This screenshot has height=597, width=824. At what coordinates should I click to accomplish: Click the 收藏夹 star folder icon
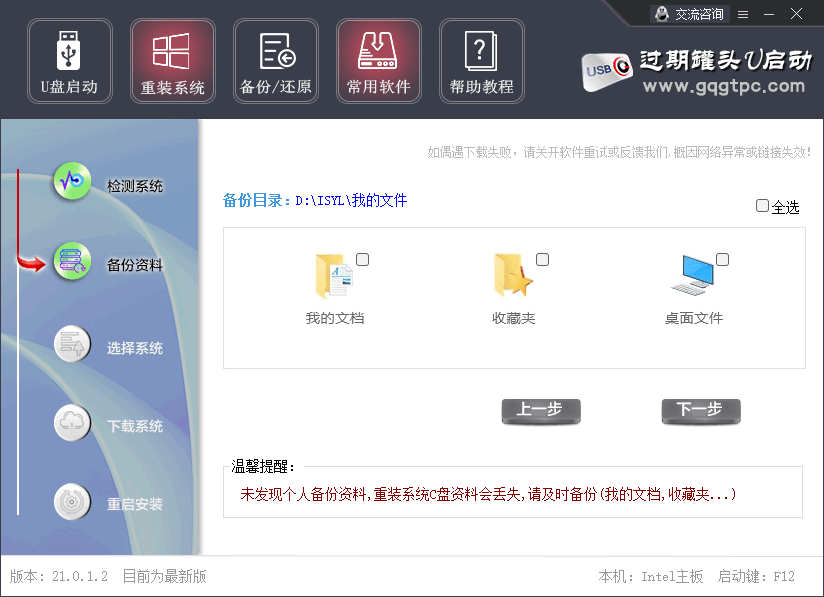tap(513, 275)
